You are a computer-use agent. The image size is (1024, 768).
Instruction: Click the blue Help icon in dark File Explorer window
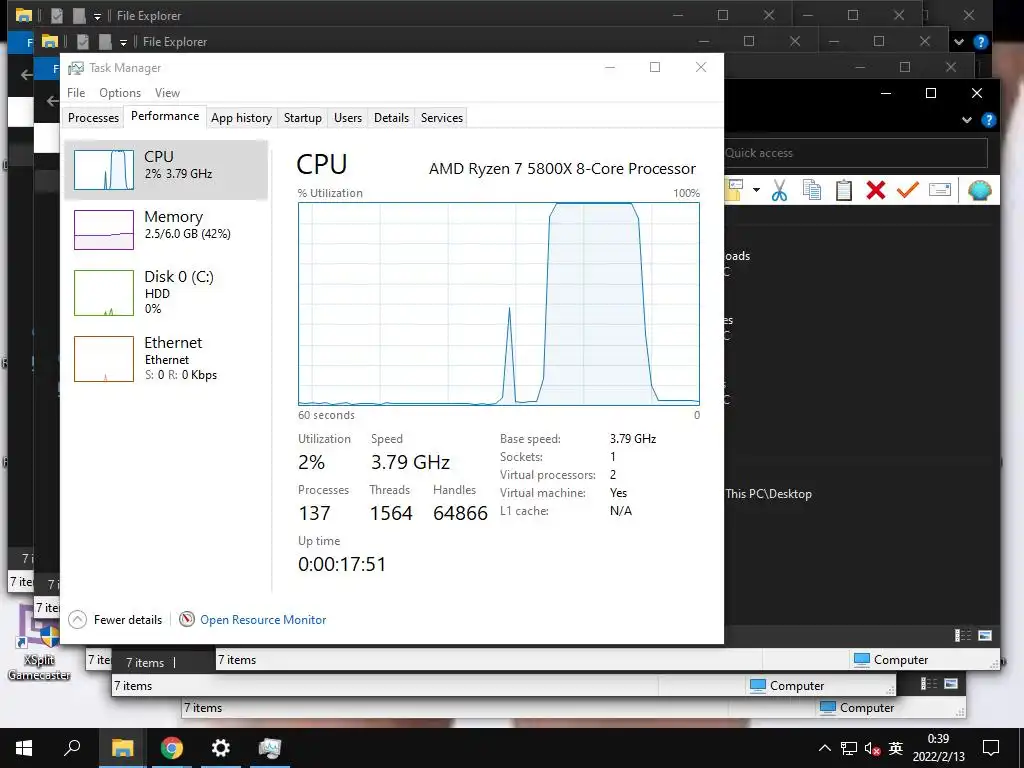pyautogui.click(x=989, y=120)
